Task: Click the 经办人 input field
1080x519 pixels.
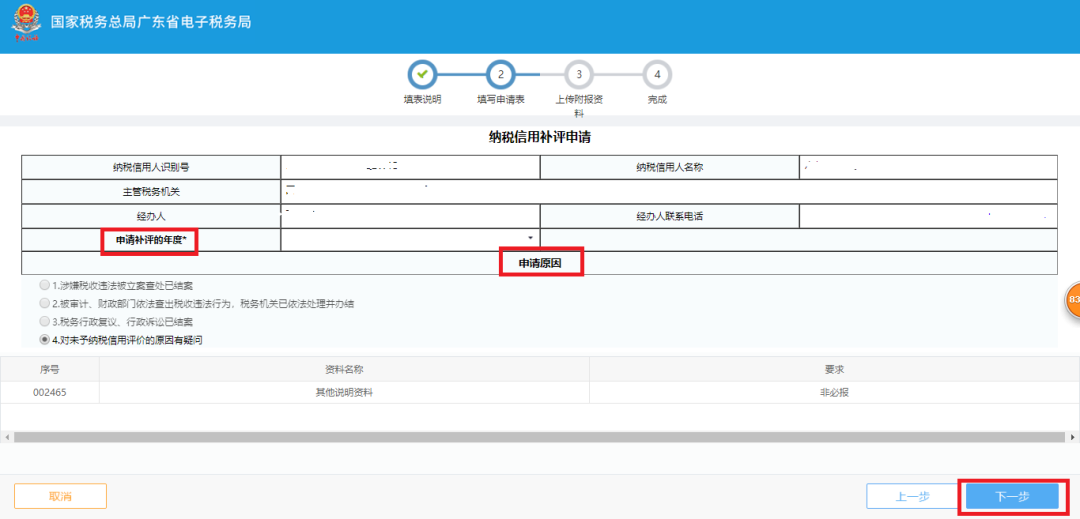Action: pyautogui.click(x=411, y=216)
